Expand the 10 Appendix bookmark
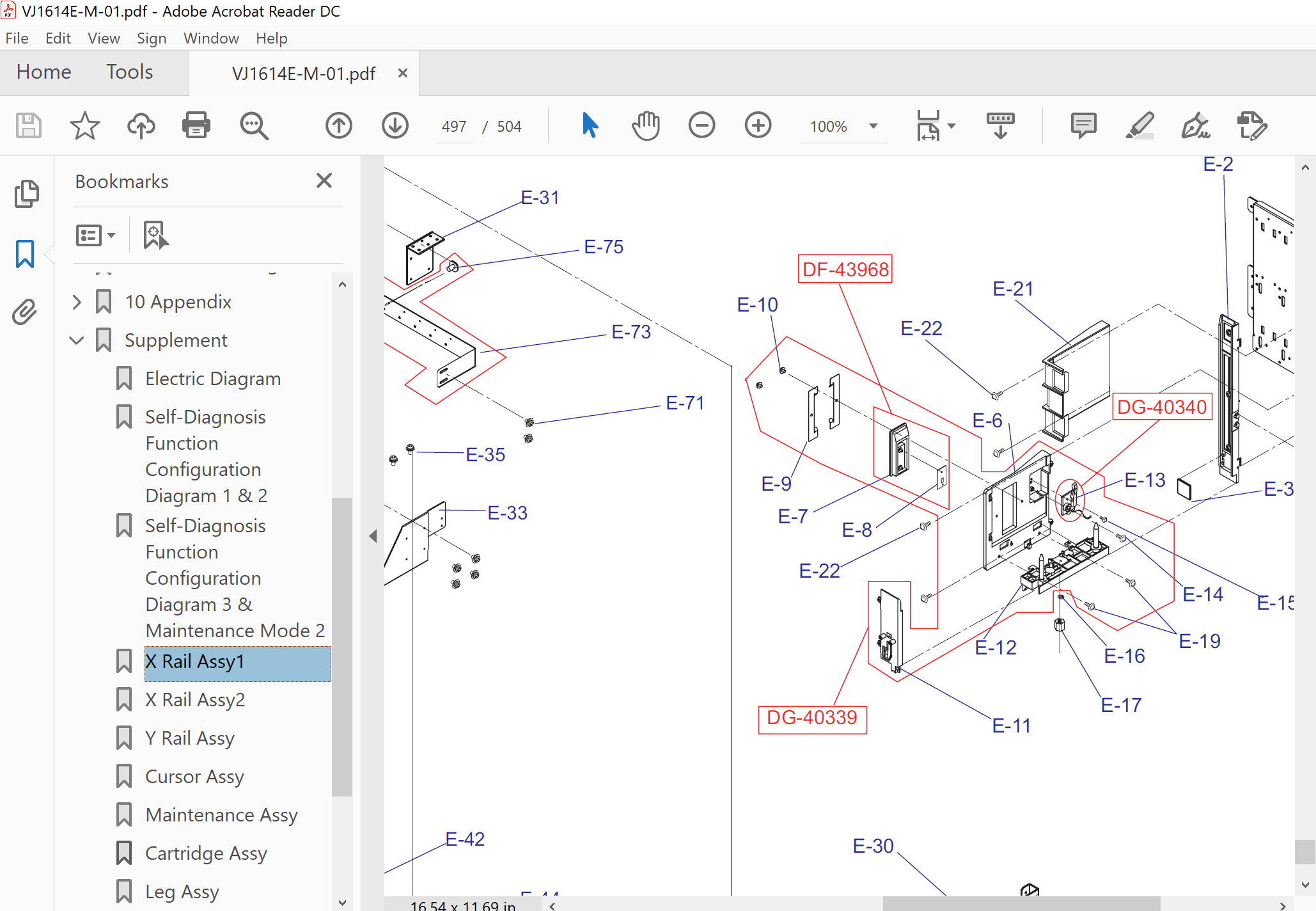The height and width of the screenshot is (911, 1316). (x=77, y=302)
